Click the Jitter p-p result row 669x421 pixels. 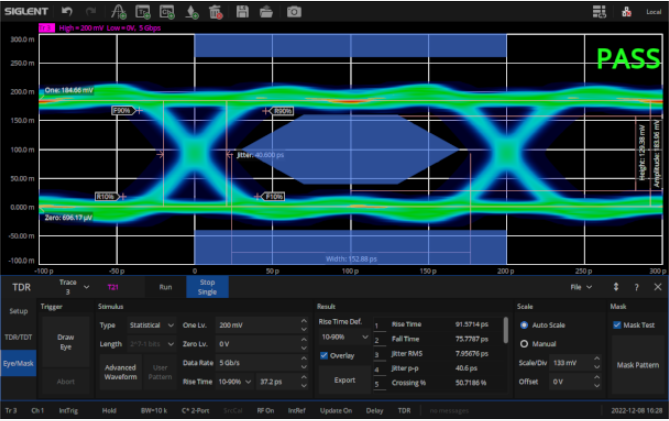point(437,368)
